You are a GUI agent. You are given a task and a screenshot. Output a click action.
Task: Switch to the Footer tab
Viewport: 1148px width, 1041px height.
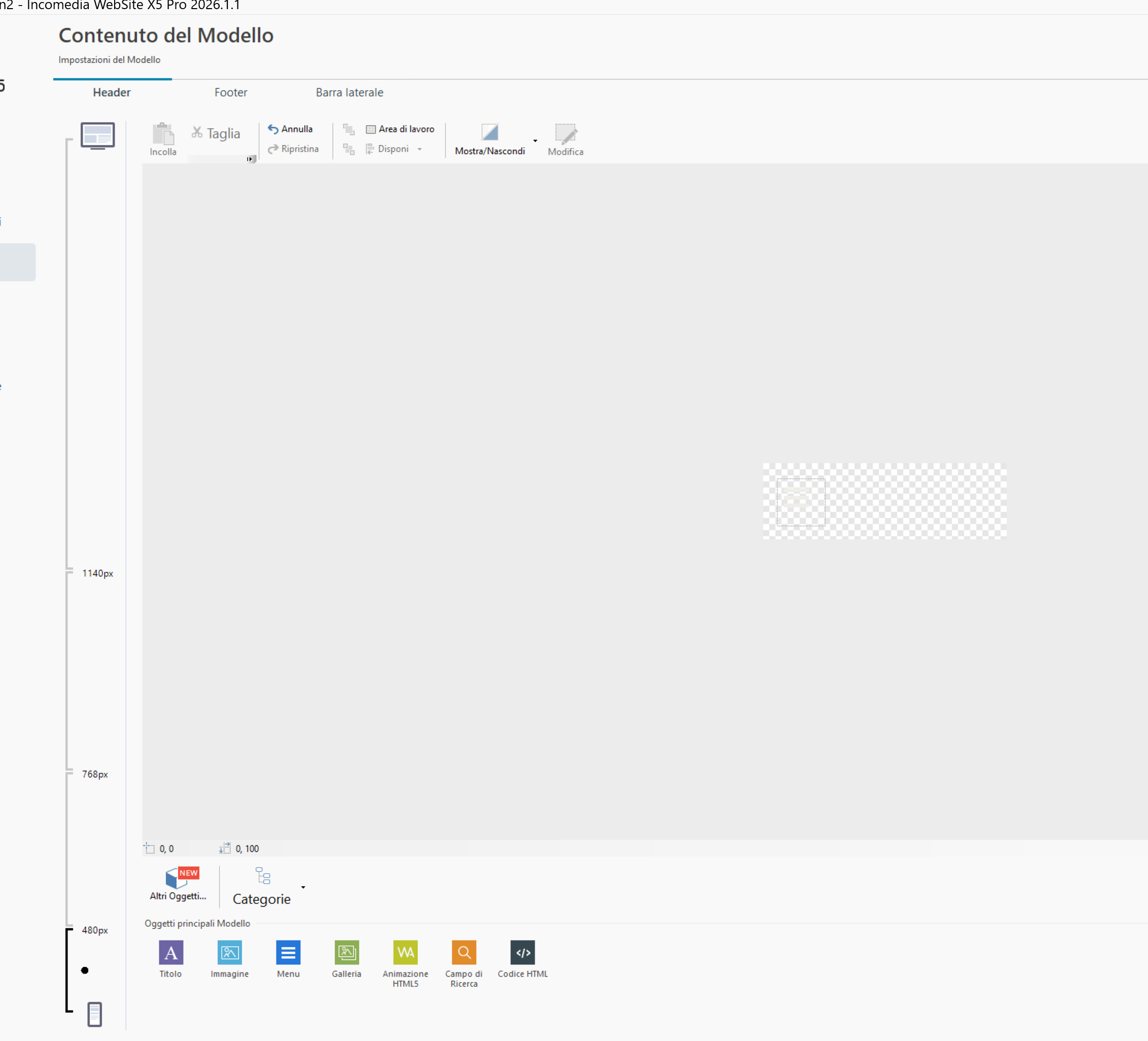coord(231,92)
